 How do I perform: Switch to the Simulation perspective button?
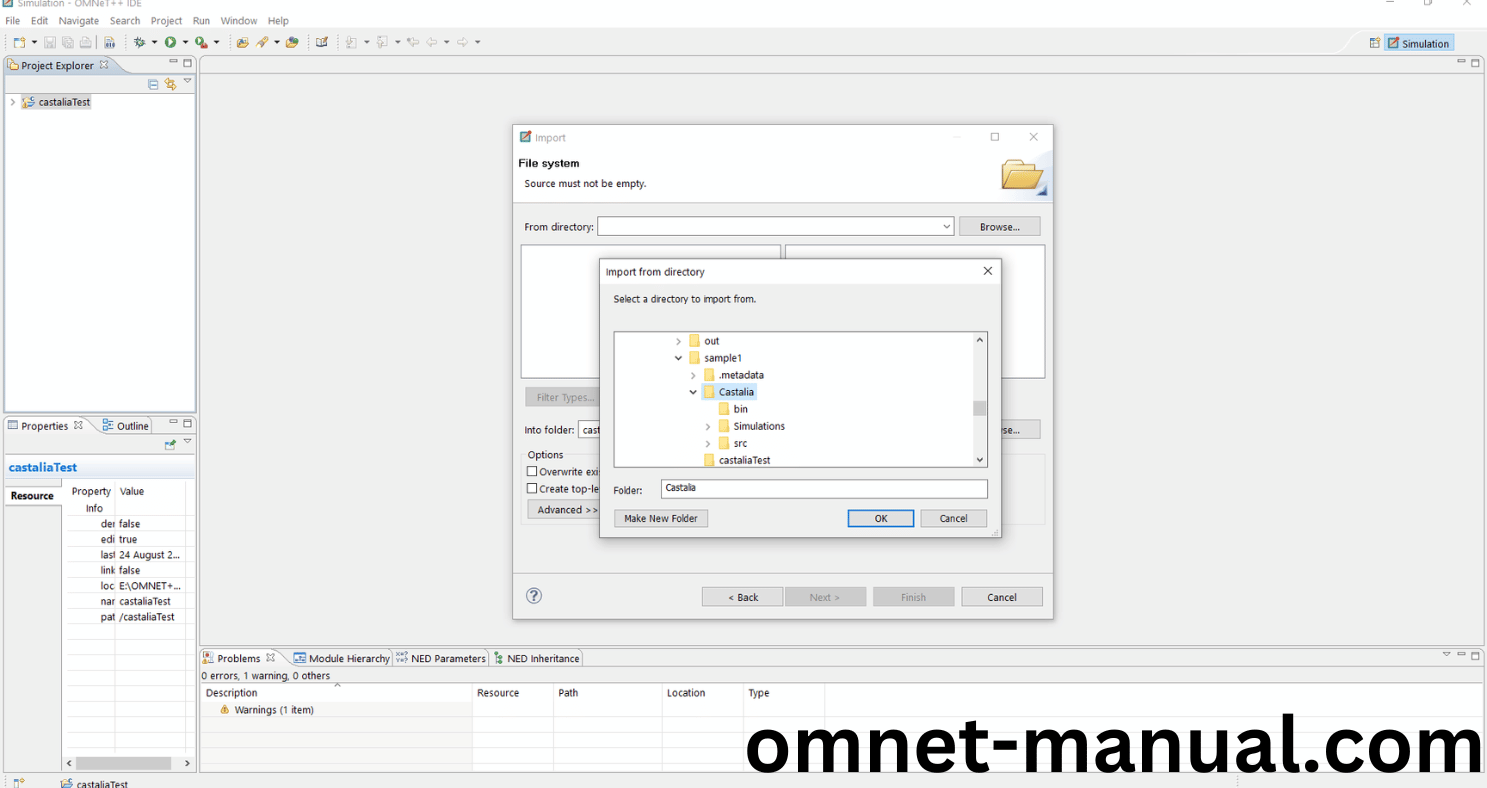pyautogui.click(x=1418, y=43)
